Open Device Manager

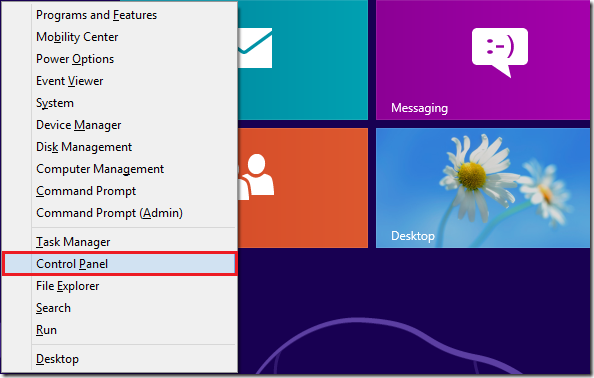click(120, 125)
